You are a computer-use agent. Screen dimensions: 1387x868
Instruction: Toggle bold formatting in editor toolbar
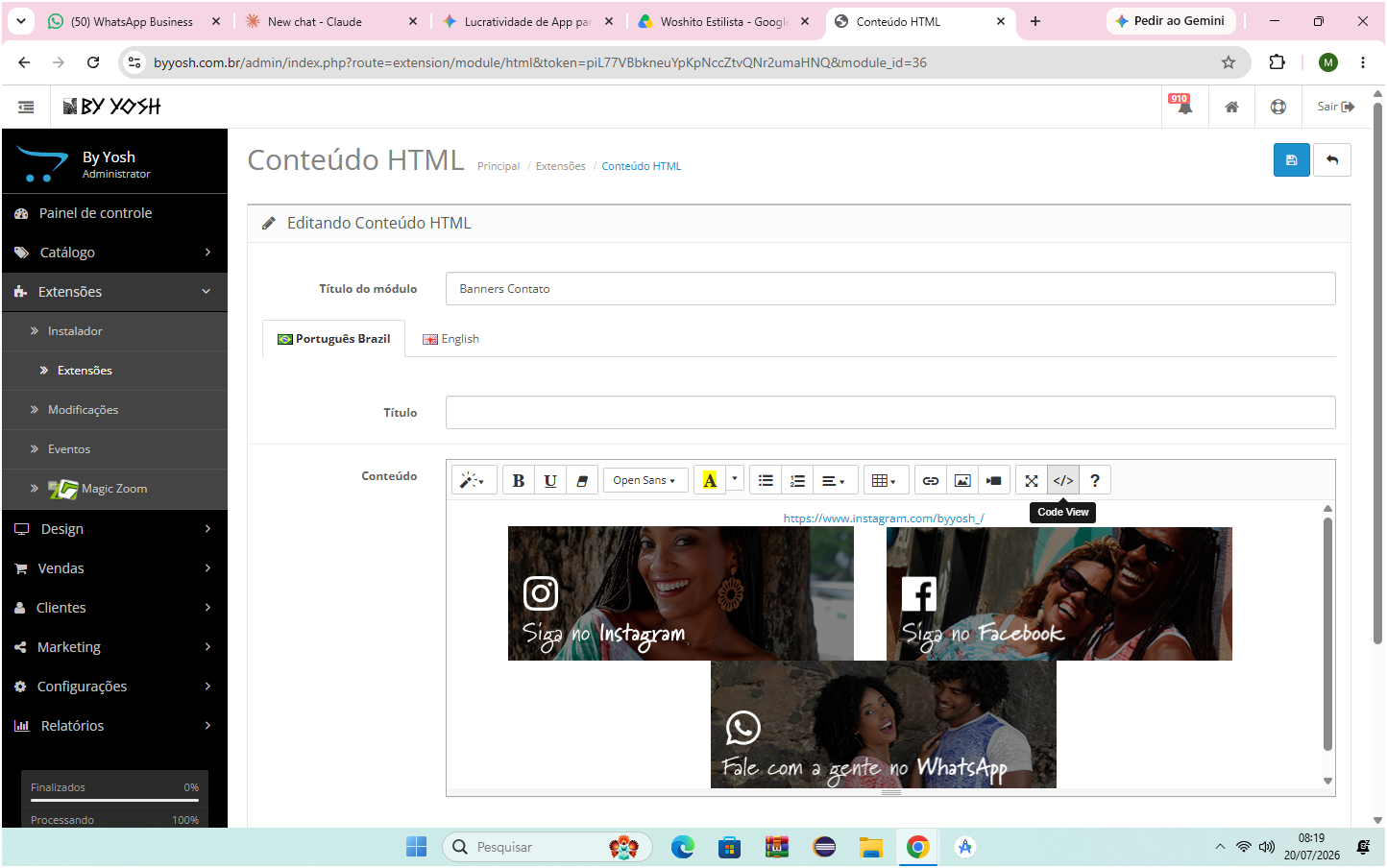518,481
